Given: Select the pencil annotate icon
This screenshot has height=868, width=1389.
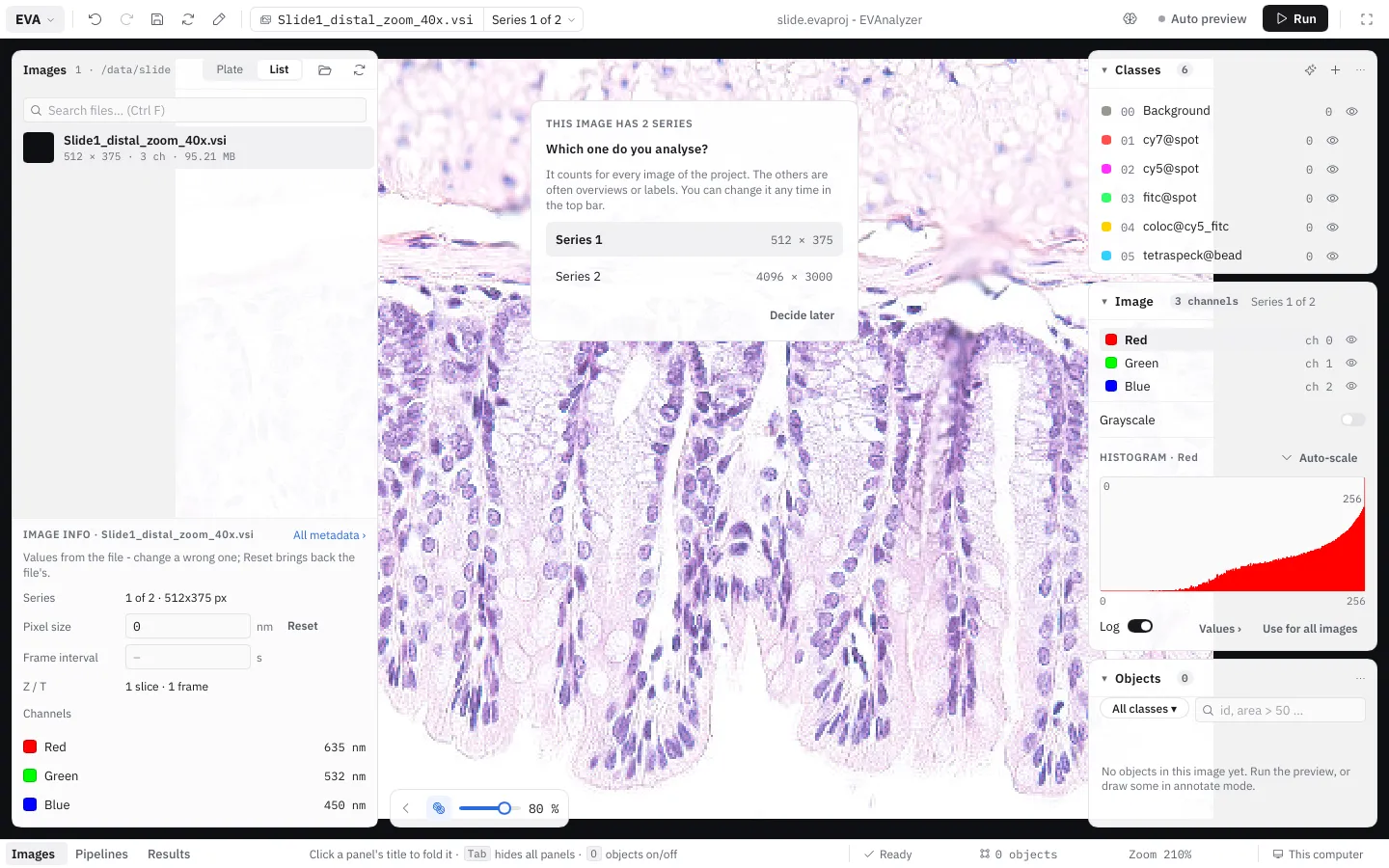Looking at the screenshot, I should 219,19.
